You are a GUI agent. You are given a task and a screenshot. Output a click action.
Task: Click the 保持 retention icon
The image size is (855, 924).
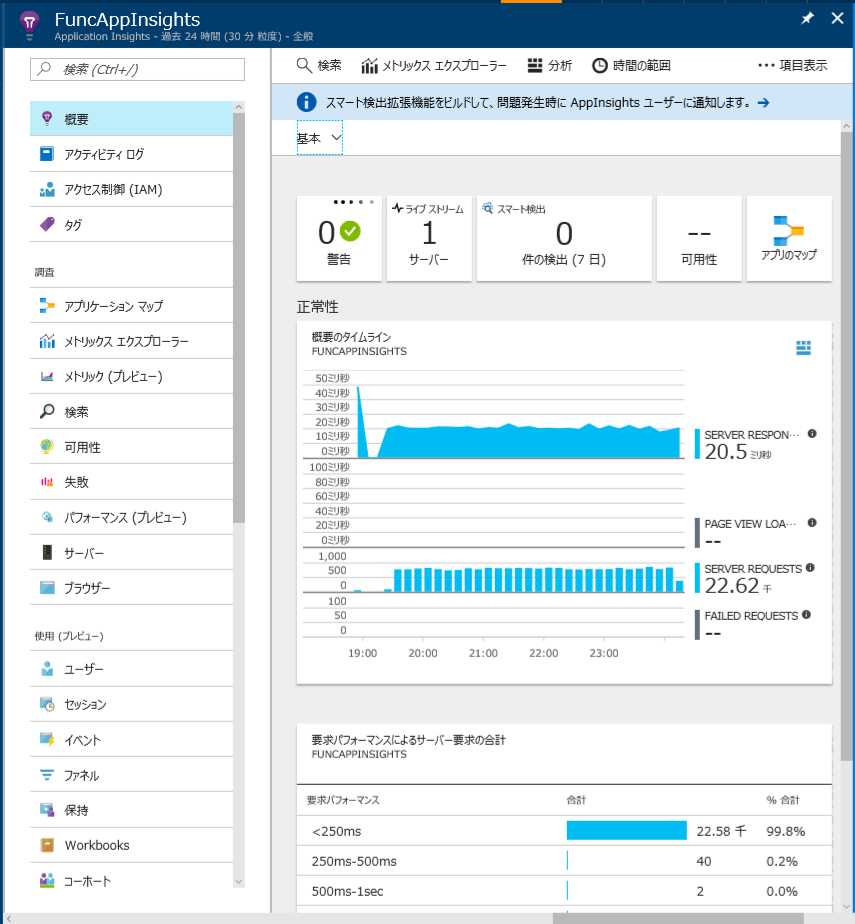[x=47, y=810]
